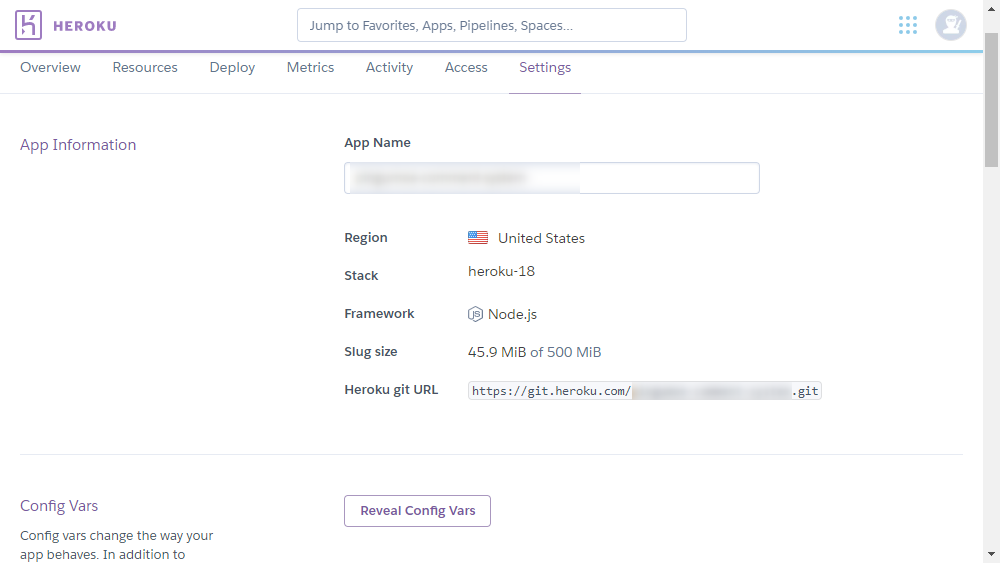Select the Settings tab
Screen dimensions: 1000x563
[x=545, y=68]
